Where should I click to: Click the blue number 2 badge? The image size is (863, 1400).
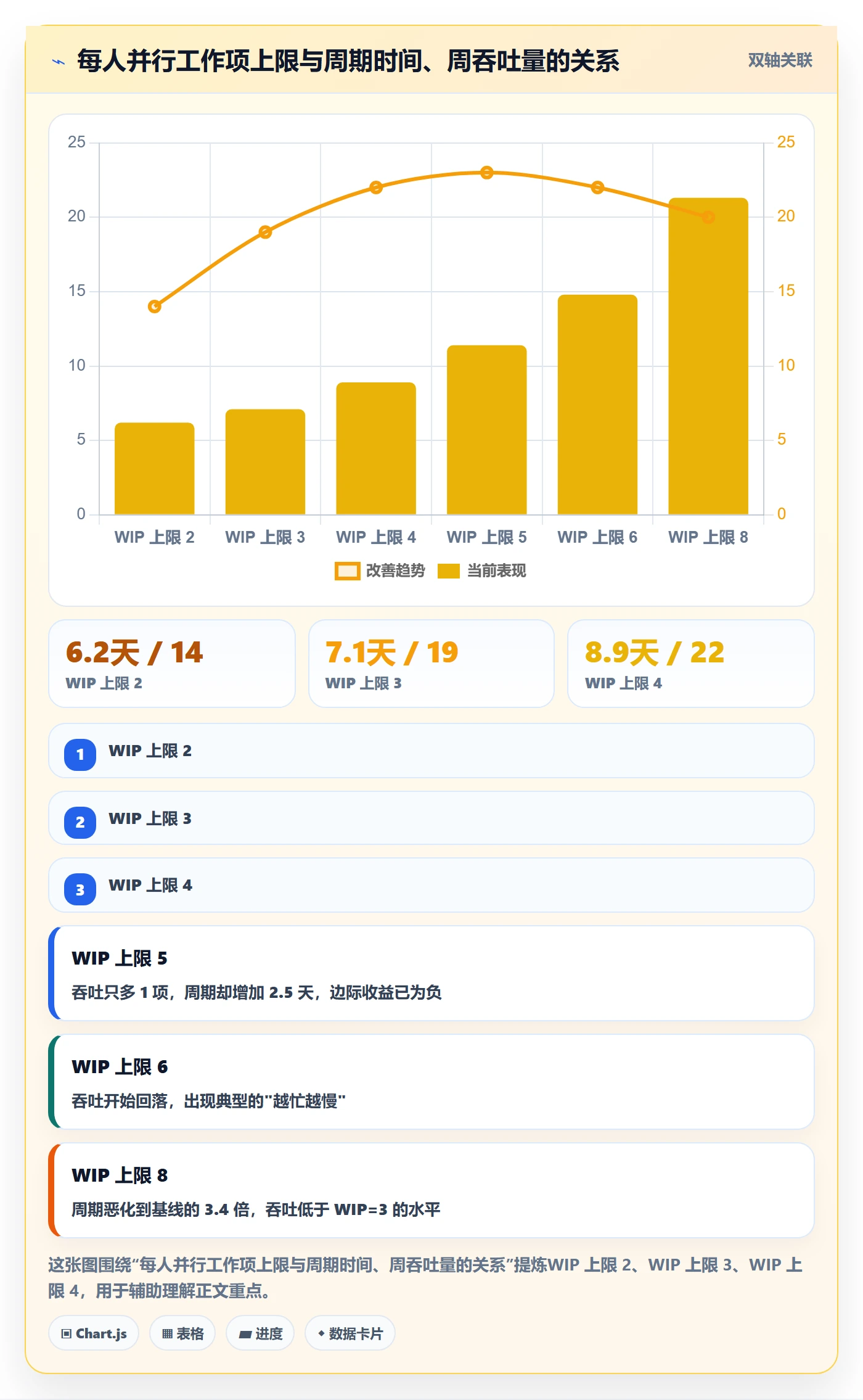(80, 822)
